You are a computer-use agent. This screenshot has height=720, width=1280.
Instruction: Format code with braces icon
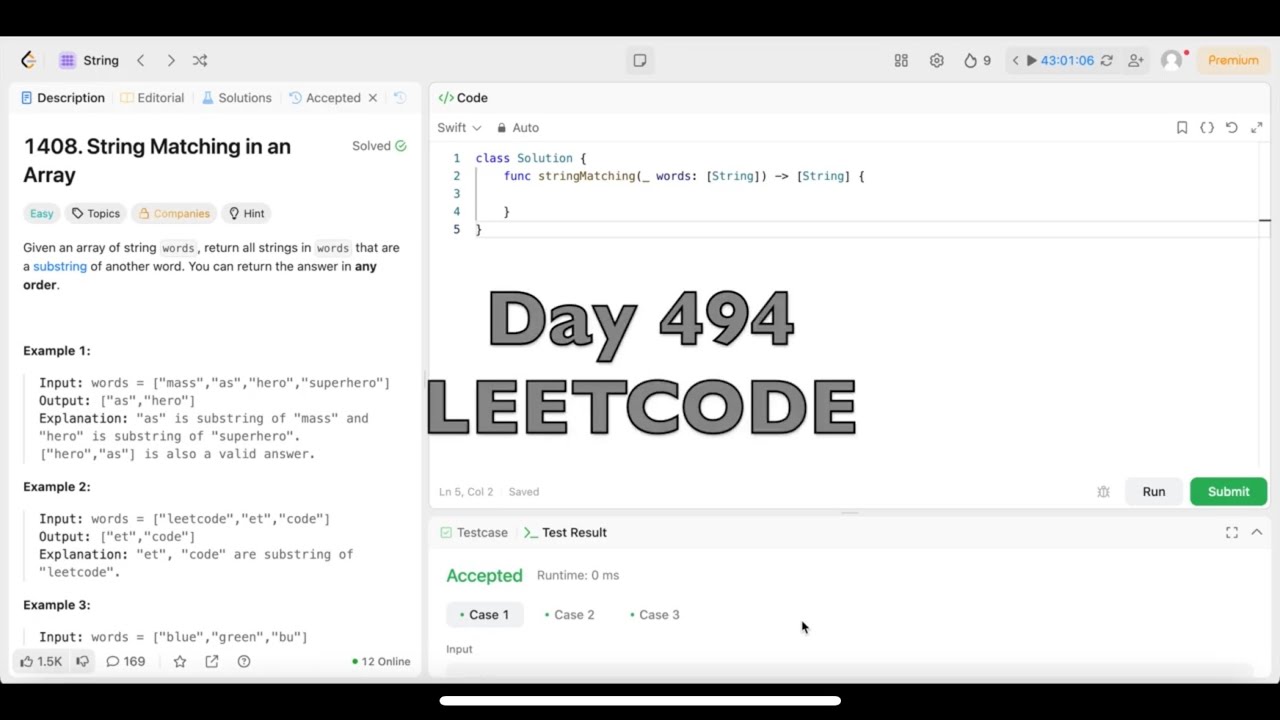point(1207,128)
